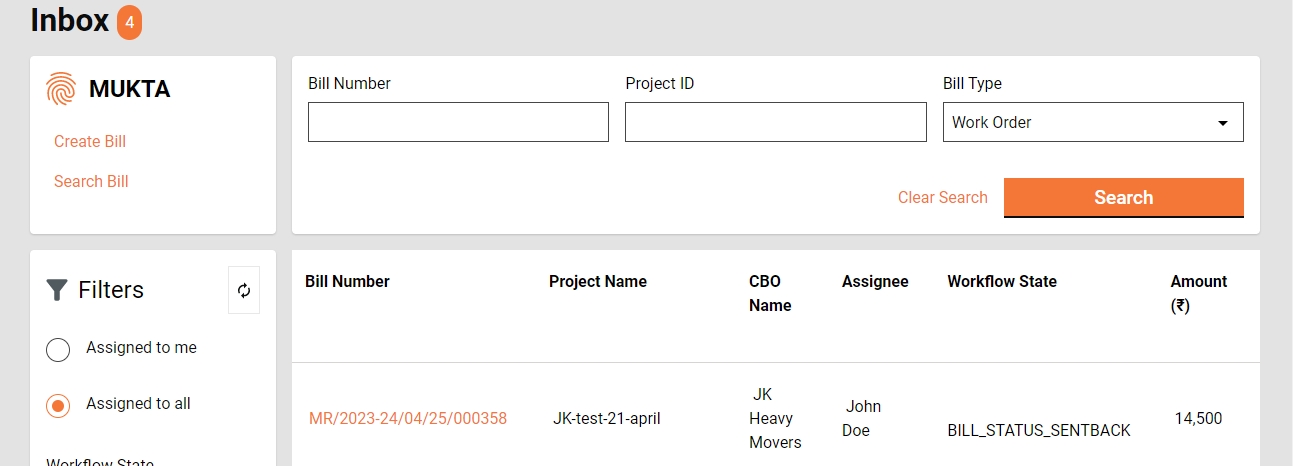Click the Clear Search link
The height and width of the screenshot is (466, 1293).
pos(942,198)
